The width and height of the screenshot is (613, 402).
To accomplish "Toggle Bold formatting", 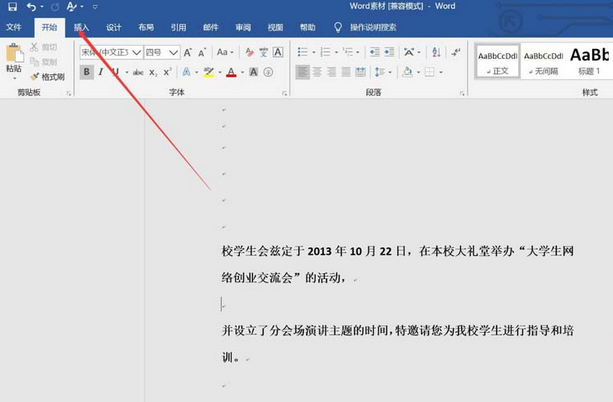I will [87, 72].
